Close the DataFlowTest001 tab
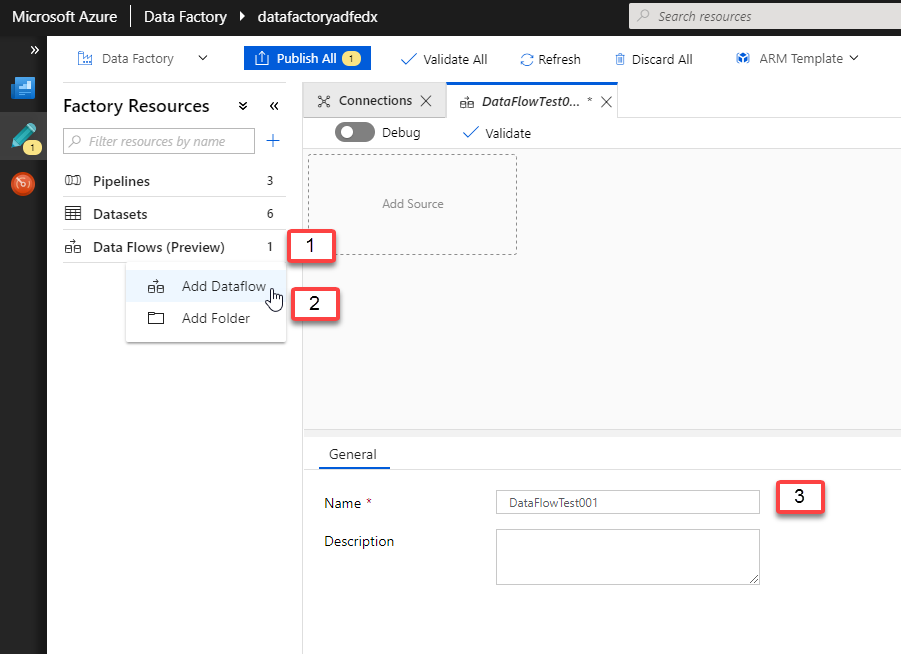901x654 pixels. point(606,102)
